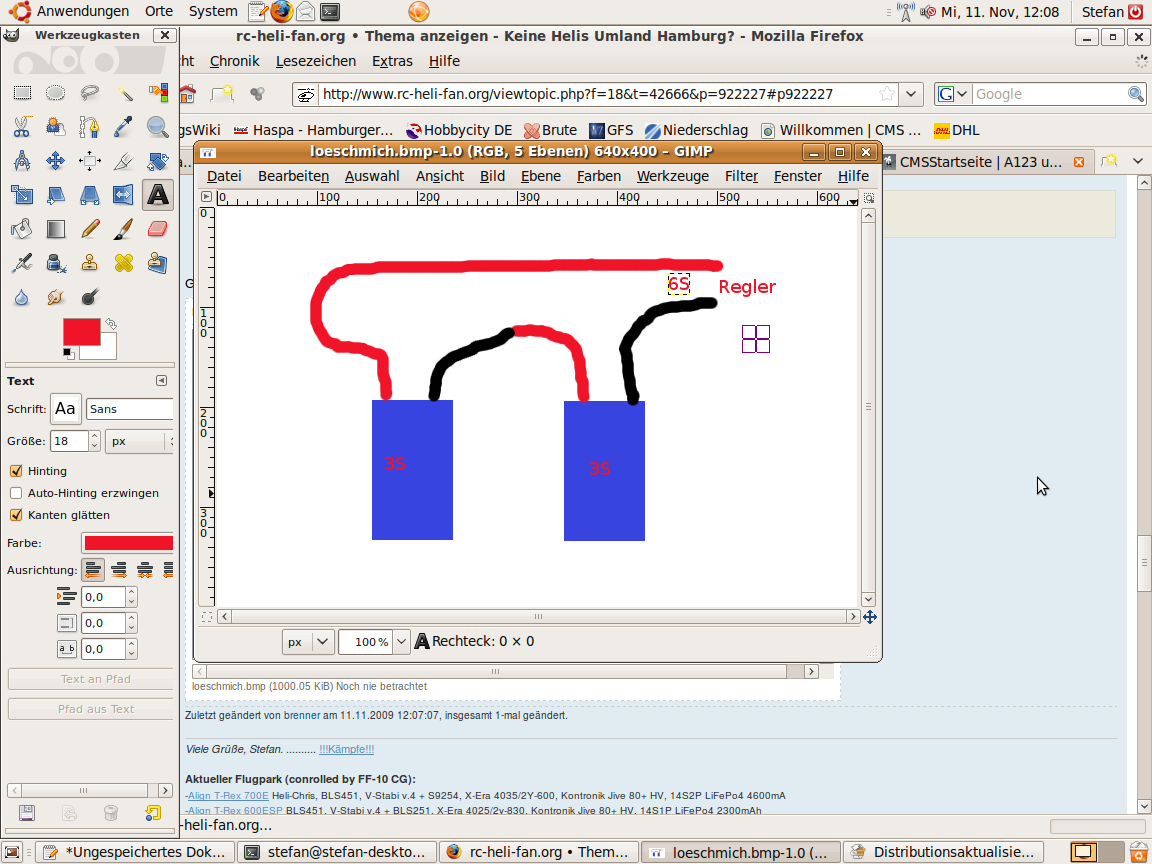Pick the Color Picker eyedropper tool
The height and width of the screenshot is (864, 1152).
(x=124, y=127)
